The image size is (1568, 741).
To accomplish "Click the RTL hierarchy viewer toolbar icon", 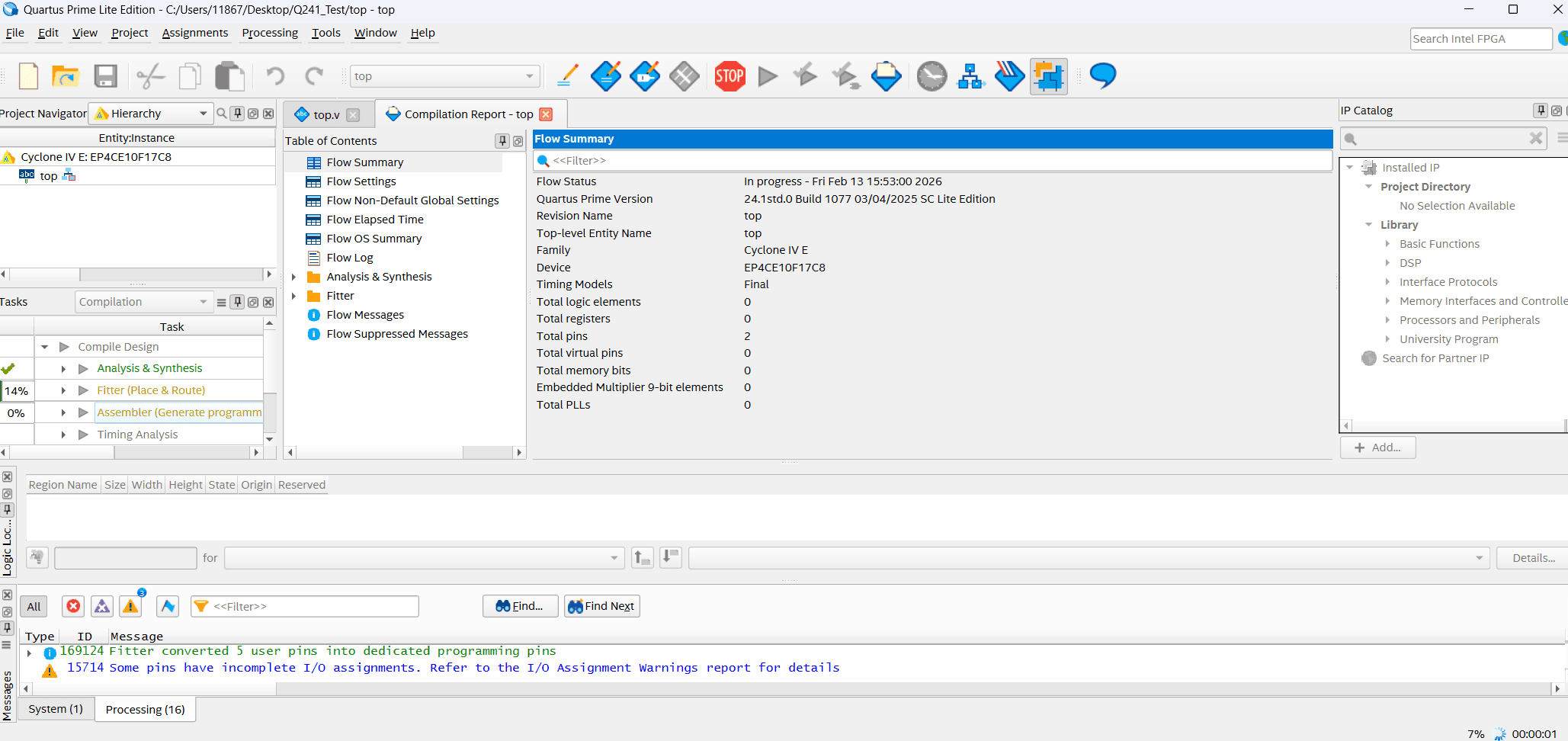I will point(970,76).
